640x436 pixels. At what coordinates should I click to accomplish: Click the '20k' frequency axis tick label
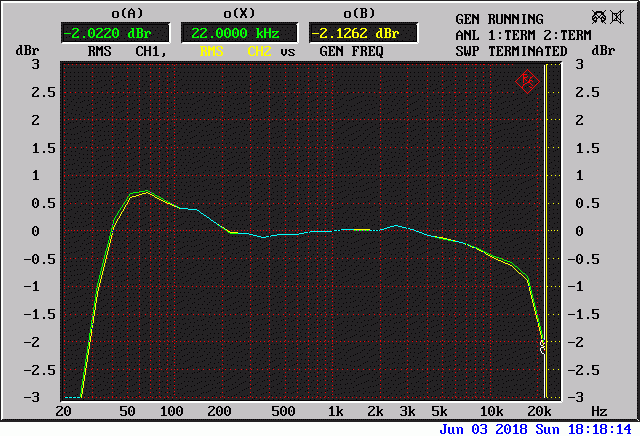[x=539, y=411]
